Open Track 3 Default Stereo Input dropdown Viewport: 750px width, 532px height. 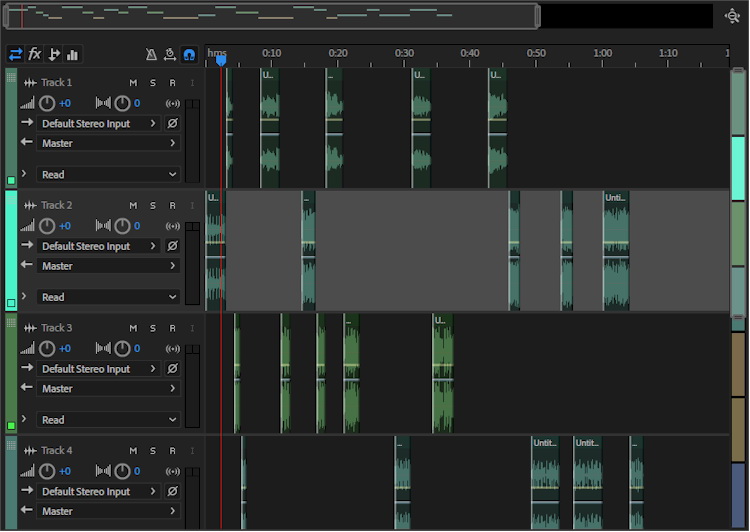[x=99, y=369]
